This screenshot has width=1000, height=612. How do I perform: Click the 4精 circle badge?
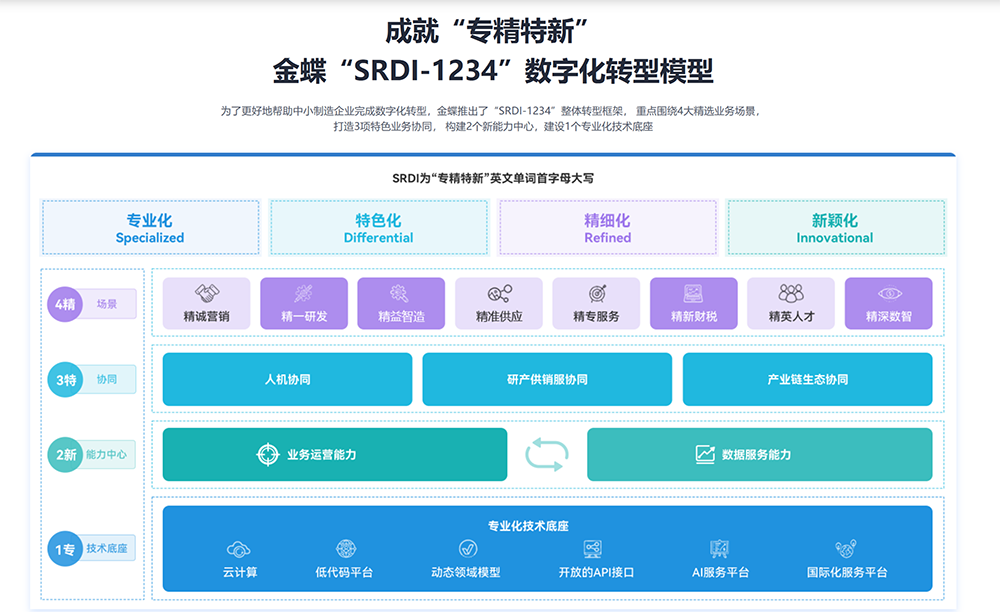(65, 304)
